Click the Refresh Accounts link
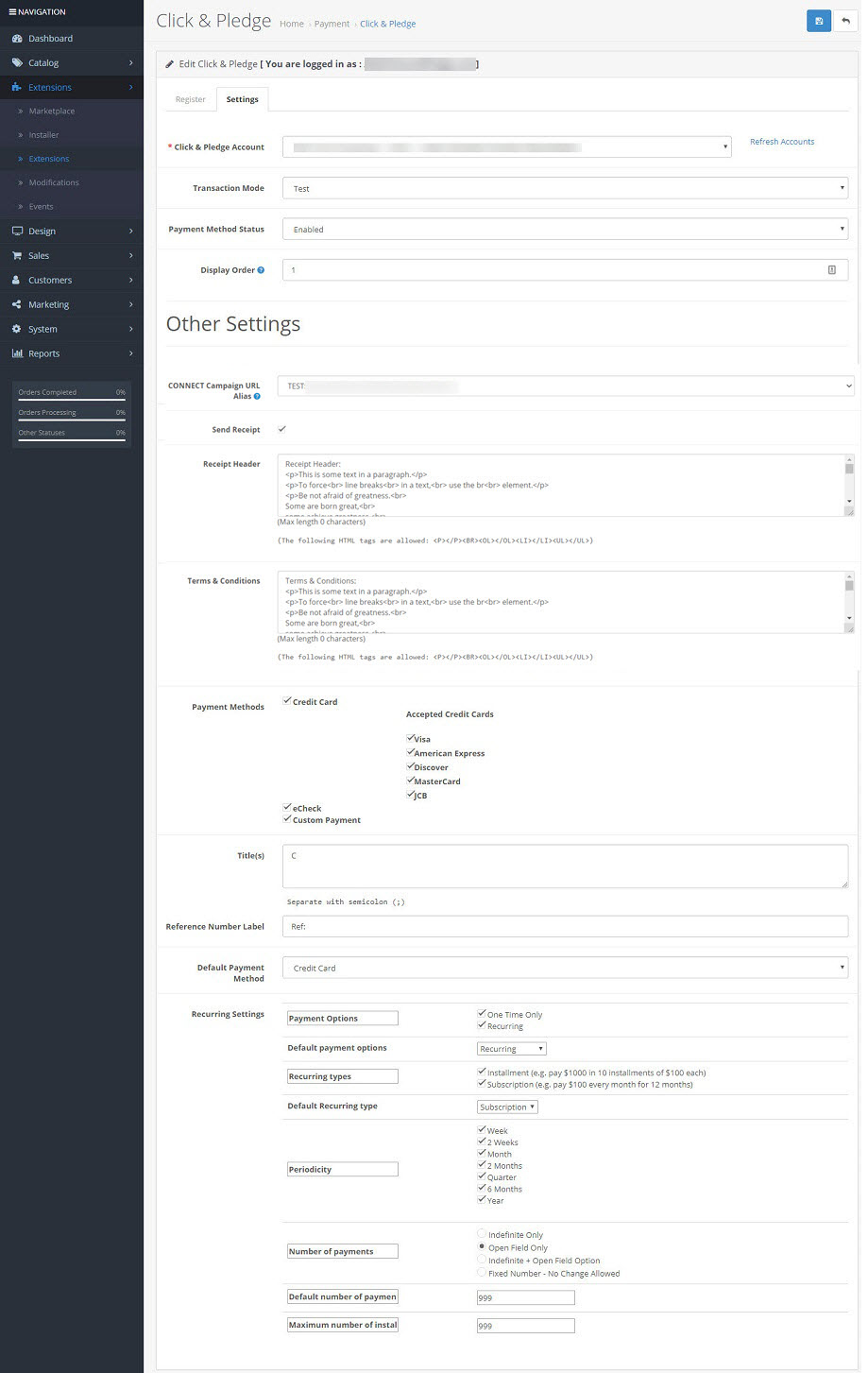 (x=782, y=142)
